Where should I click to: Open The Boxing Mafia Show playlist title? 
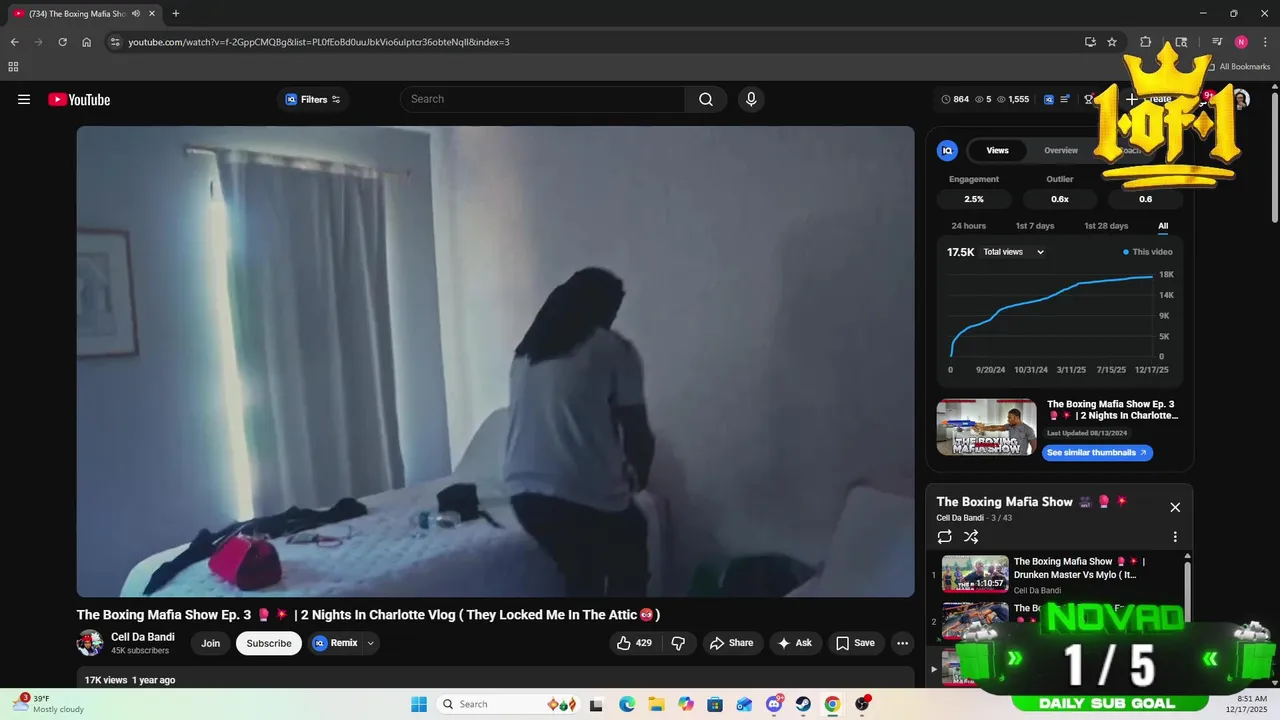tap(1004, 502)
